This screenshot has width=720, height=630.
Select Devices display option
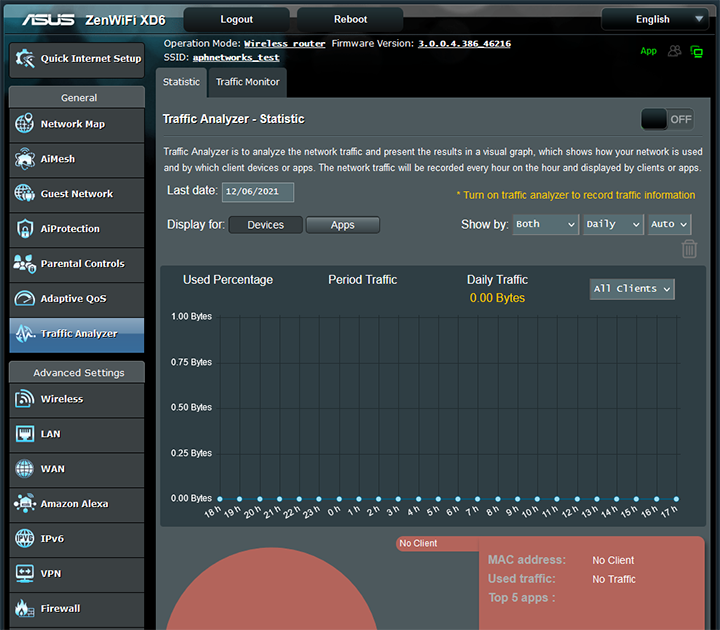click(265, 225)
